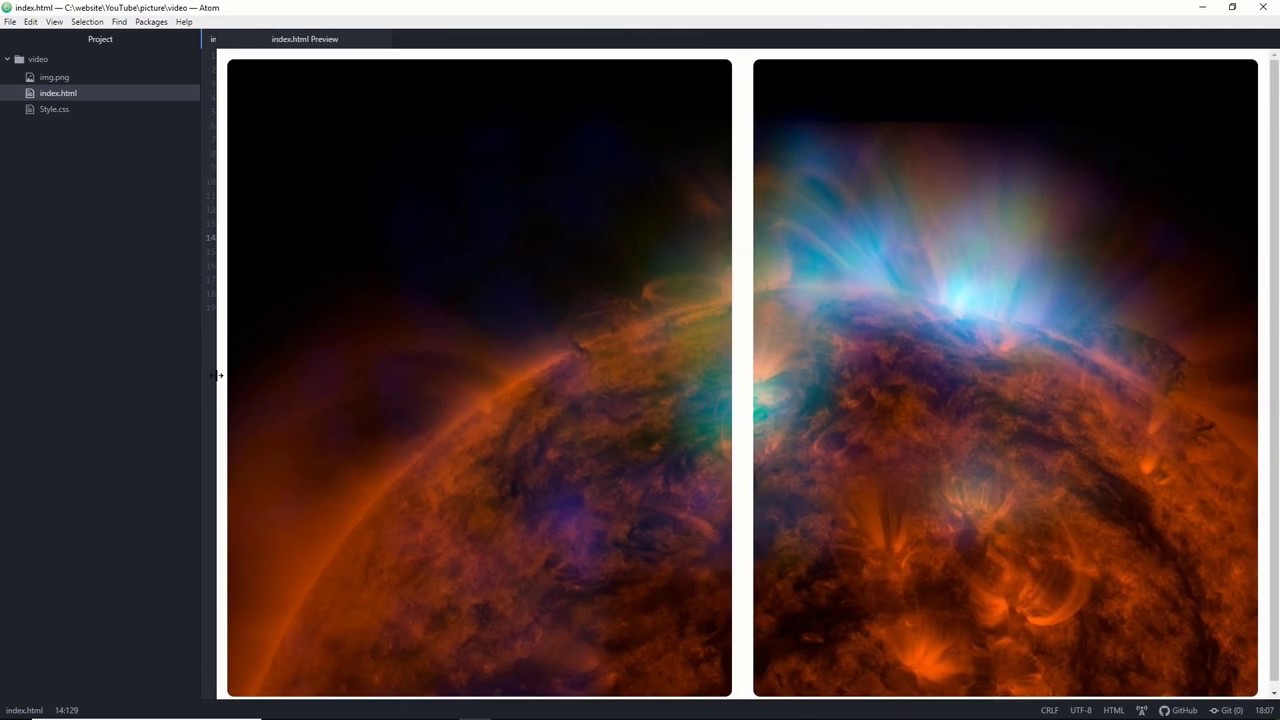
Task: Open the Selection menu
Action: pyautogui.click(x=87, y=22)
